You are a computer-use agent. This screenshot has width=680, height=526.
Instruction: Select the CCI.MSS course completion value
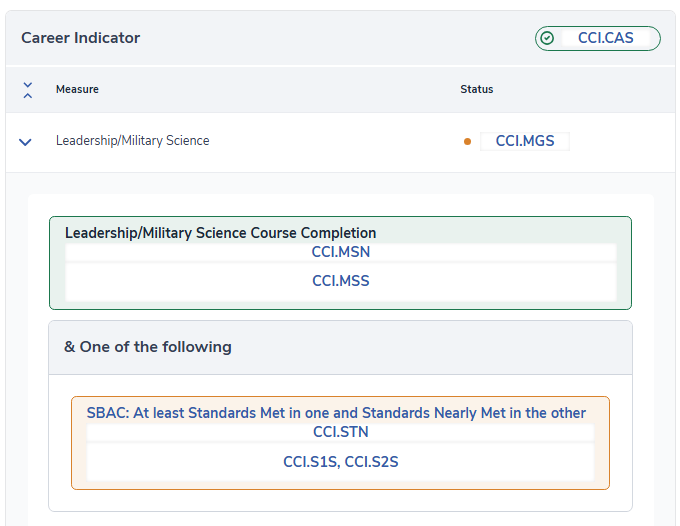(340, 281)
